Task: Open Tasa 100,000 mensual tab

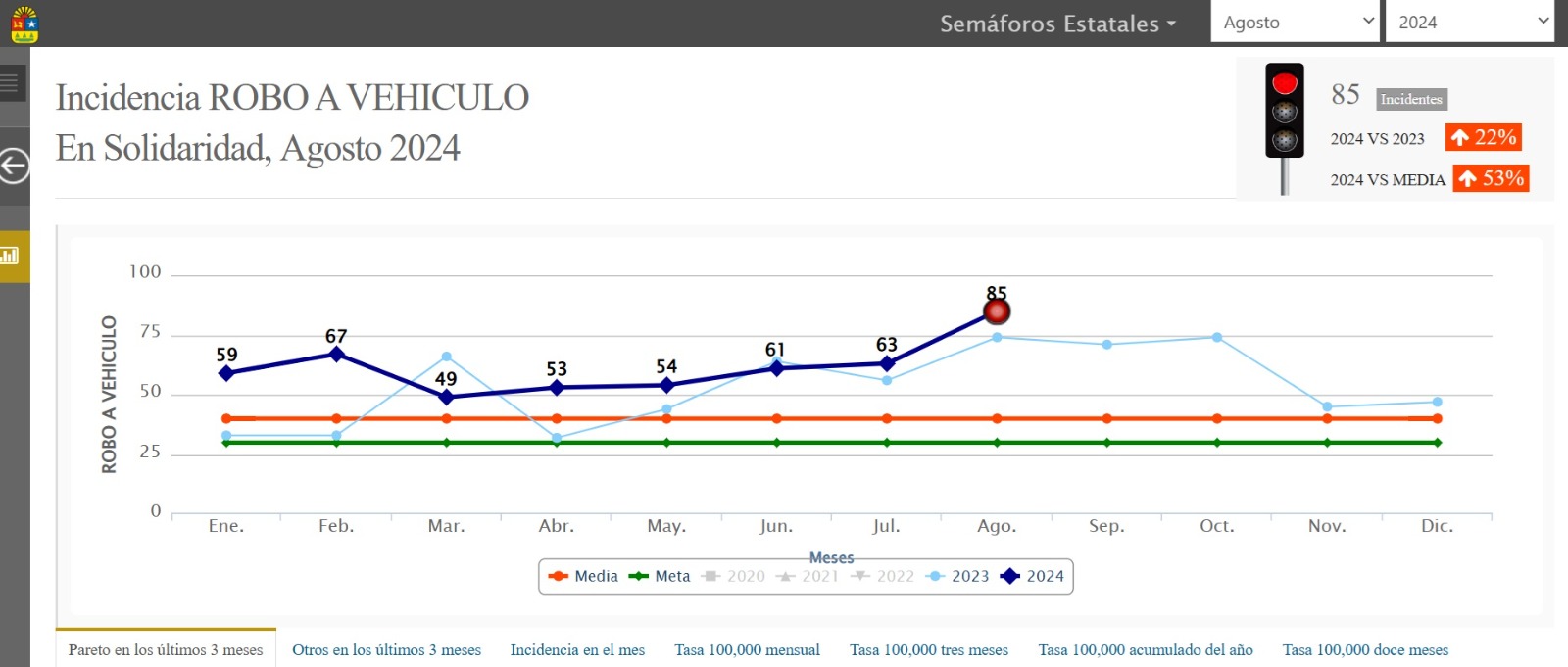Action: pos(747,649)
